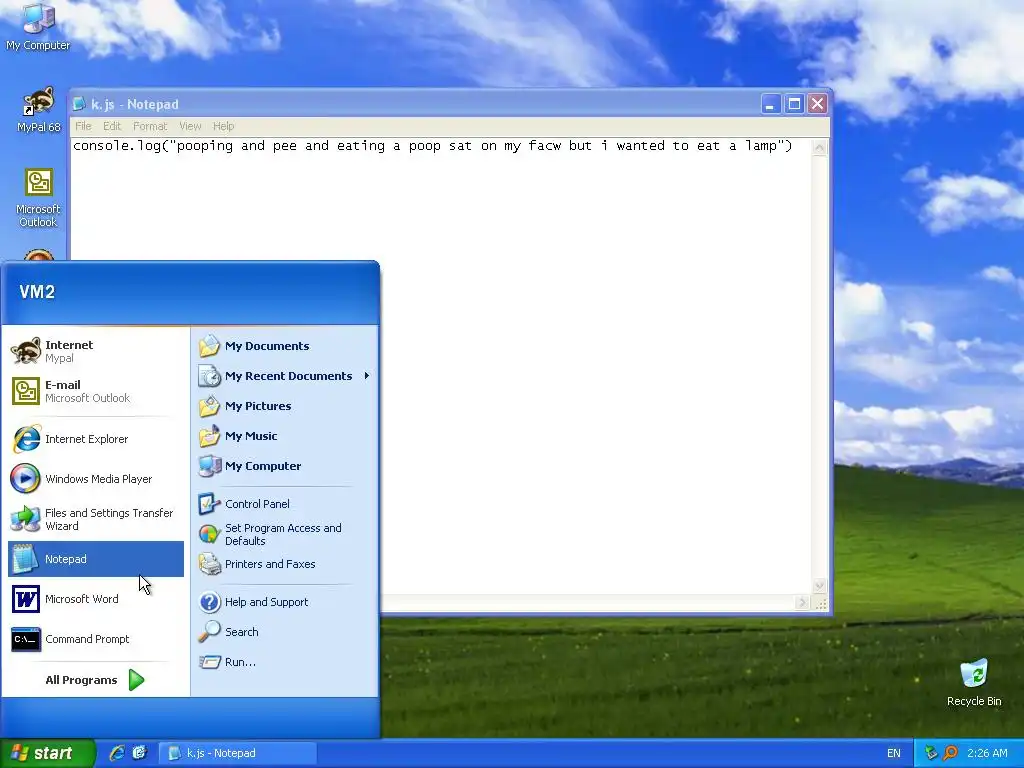This screenshot has width=1024, height=768.
Task: Click the VM2 user name header
Action: click(x=37, y=292)
